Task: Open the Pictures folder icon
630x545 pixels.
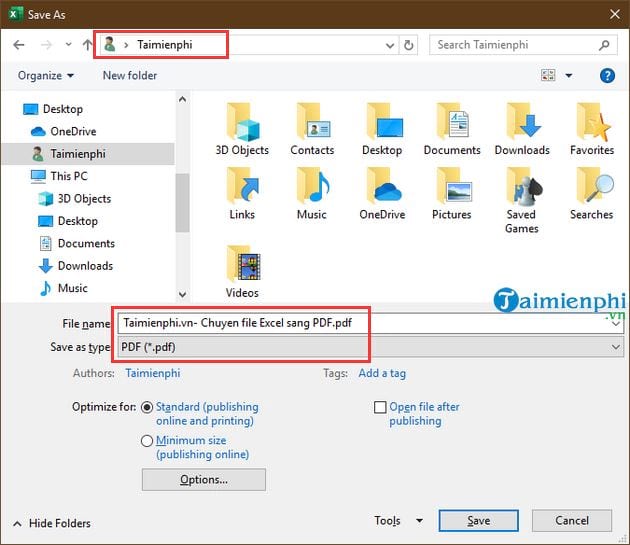Action: point(452,193)
